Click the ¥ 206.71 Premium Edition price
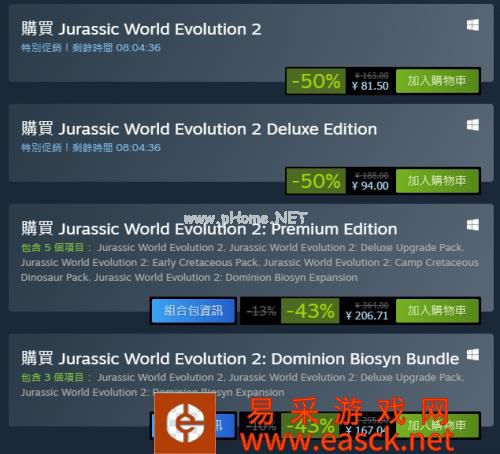Image resolution: width=500 pixels, height=454 pixels. [x=367, y=316]
